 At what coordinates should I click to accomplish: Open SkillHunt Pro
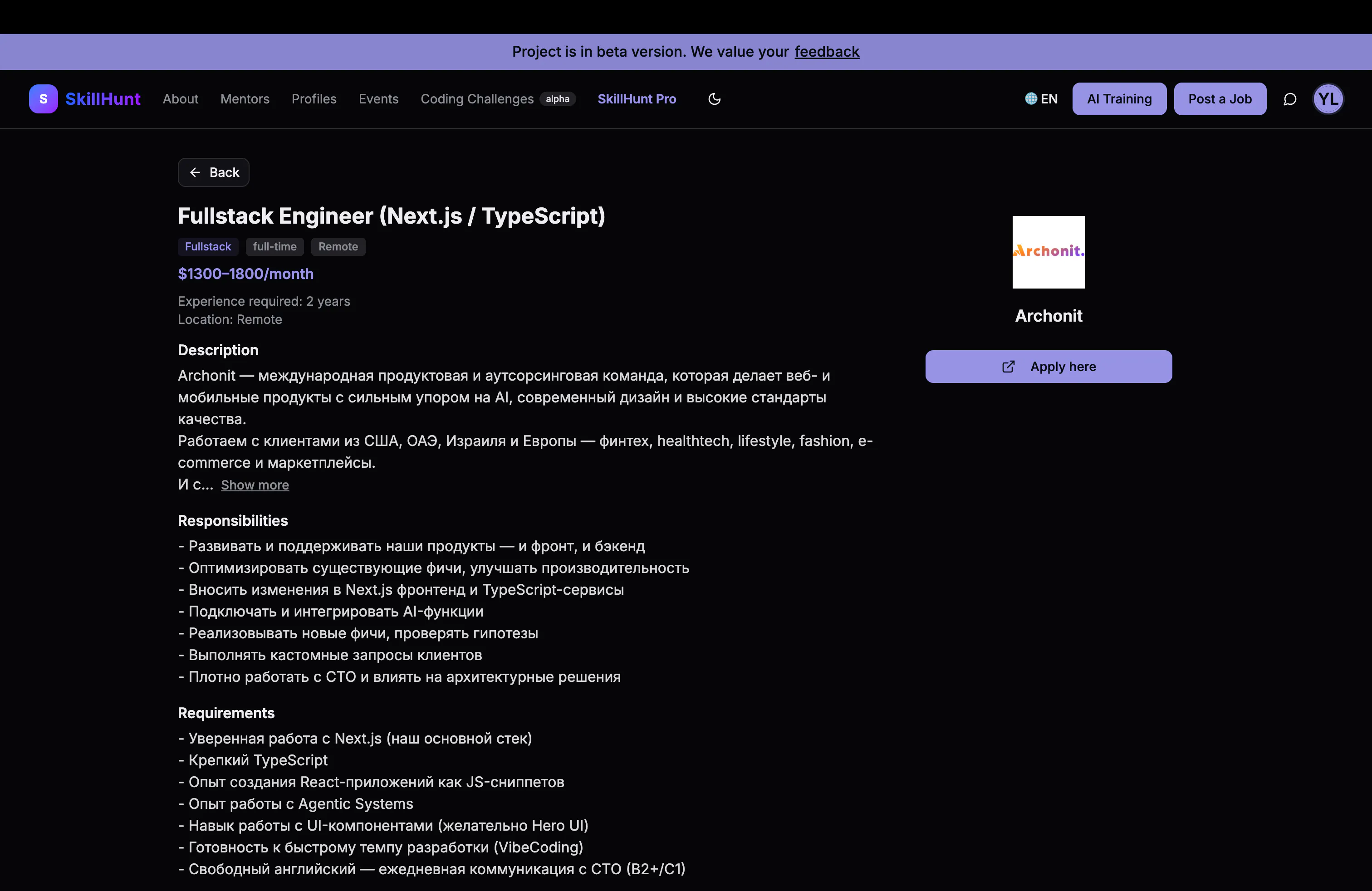637,98
